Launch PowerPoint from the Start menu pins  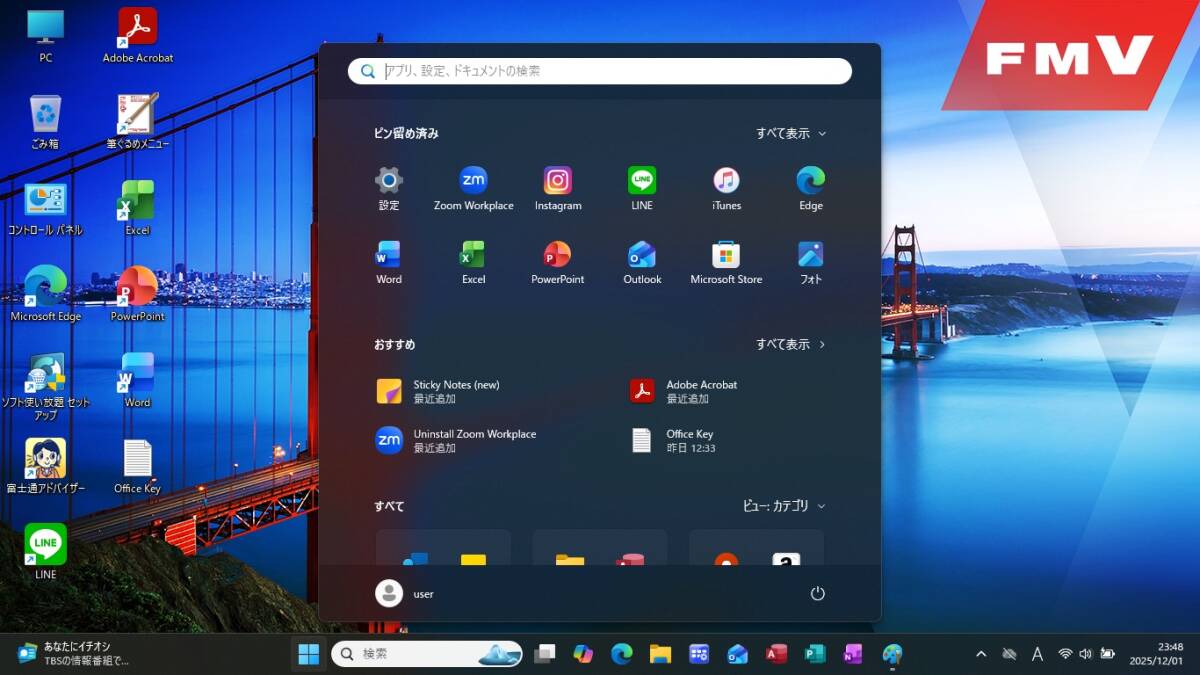[x=558, y=263]
